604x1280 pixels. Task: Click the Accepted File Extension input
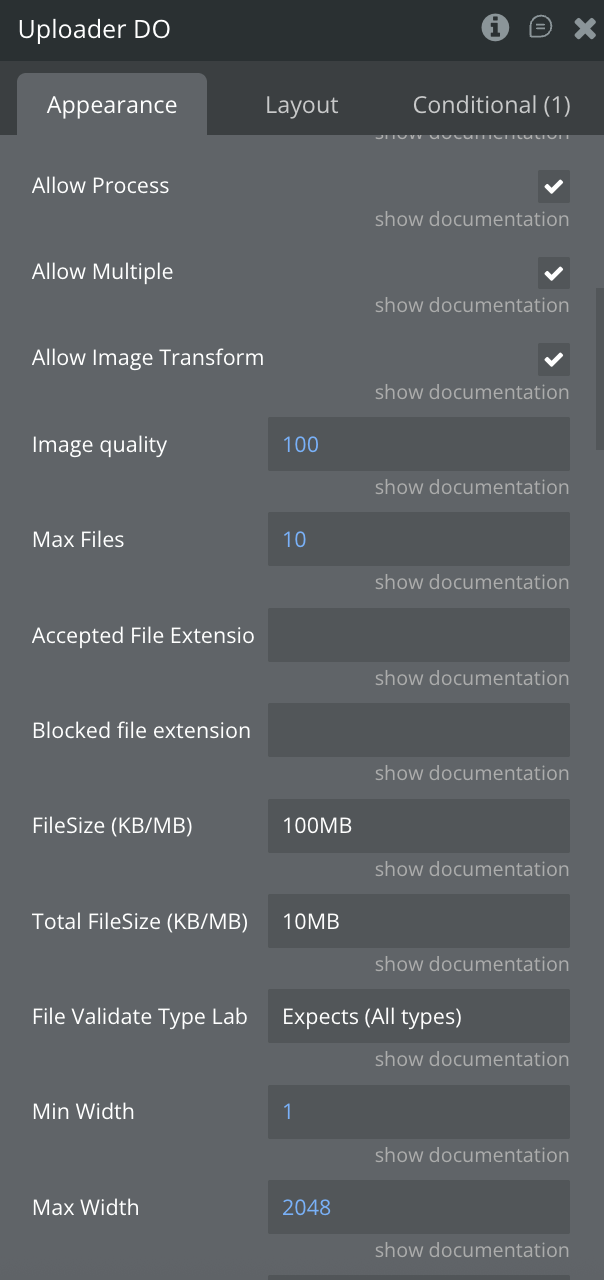pyautogui.click(x=418, y=635)
